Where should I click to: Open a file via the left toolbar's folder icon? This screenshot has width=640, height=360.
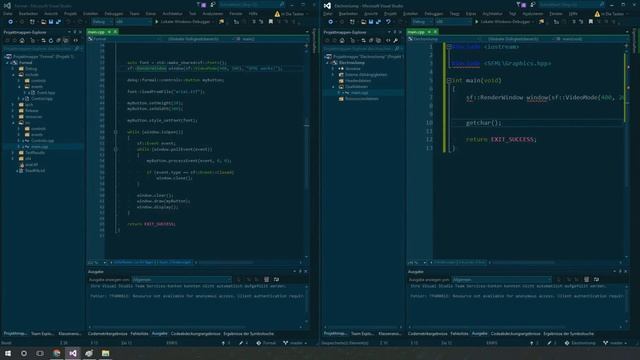click(43, 22)
